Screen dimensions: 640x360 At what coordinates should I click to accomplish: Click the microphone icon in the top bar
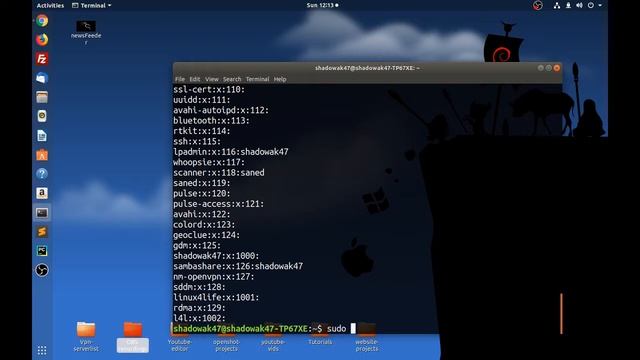tap(568, 5)
